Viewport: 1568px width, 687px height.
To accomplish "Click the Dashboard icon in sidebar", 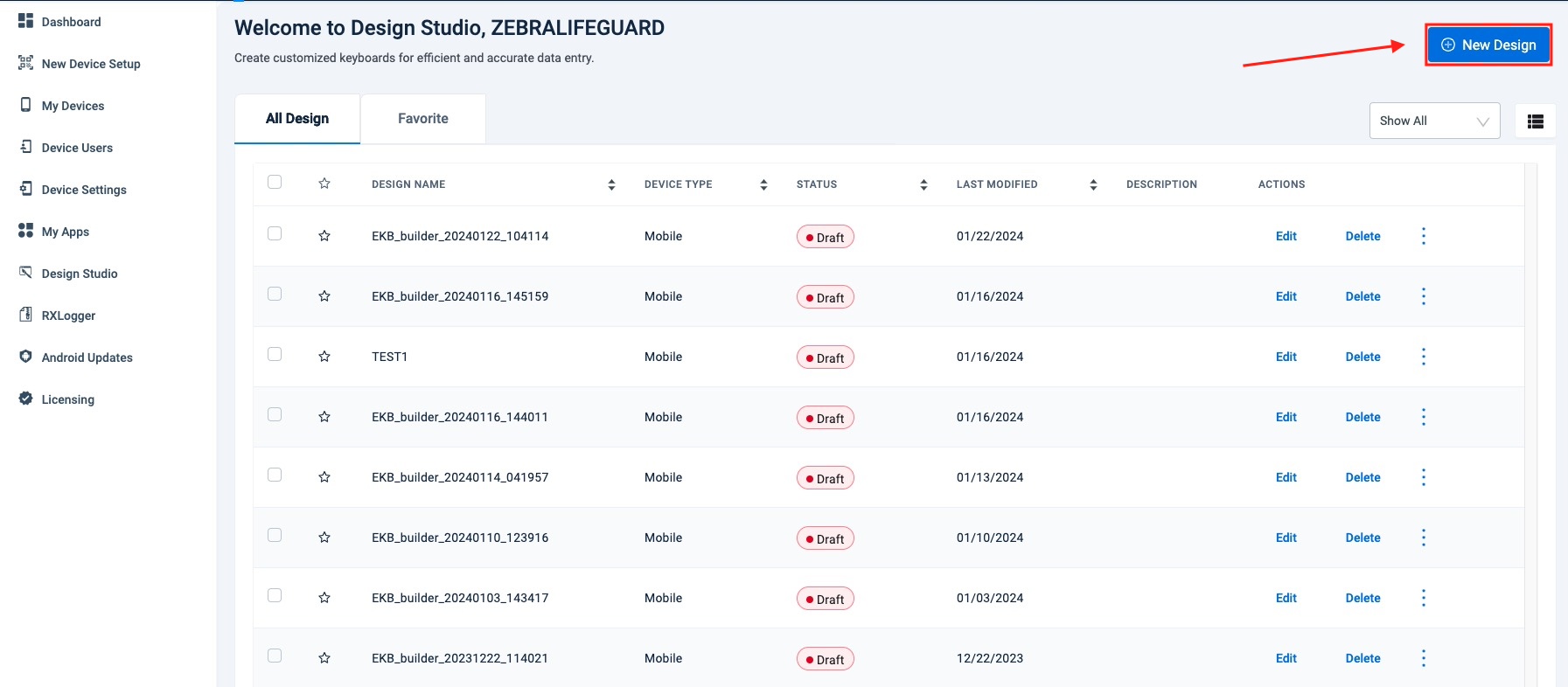I will (x=26, y=21).
